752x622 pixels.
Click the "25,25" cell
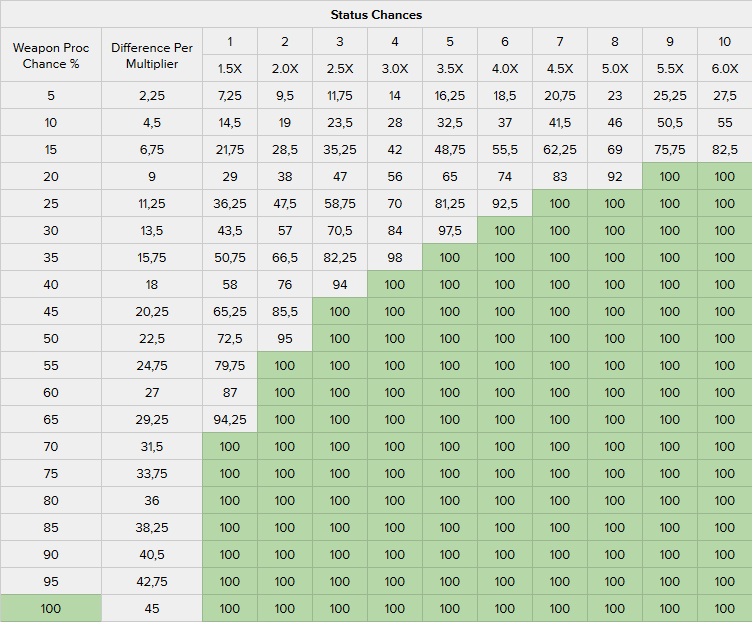(670, 96)
